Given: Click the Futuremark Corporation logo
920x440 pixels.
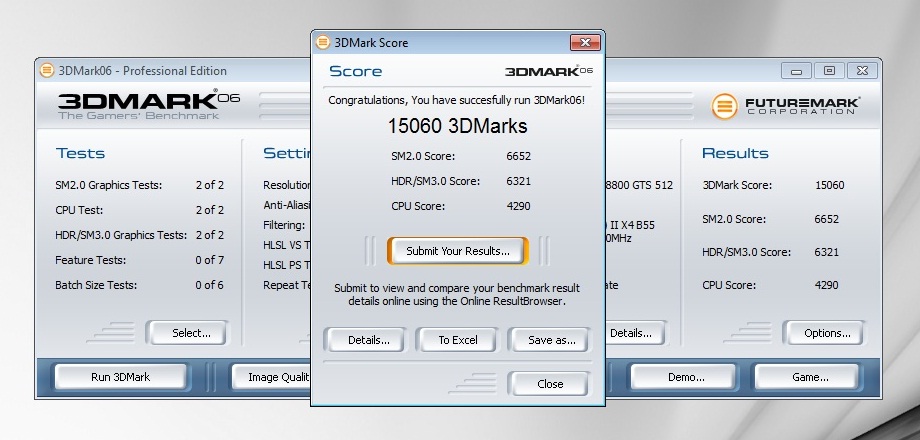Looking at the screenshot, I should [786, 106].
